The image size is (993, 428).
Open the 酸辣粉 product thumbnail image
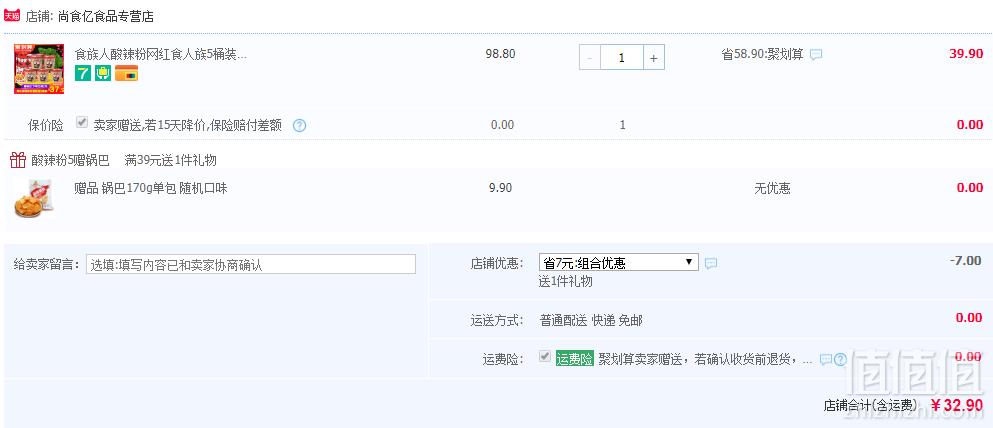pos(39,69)
